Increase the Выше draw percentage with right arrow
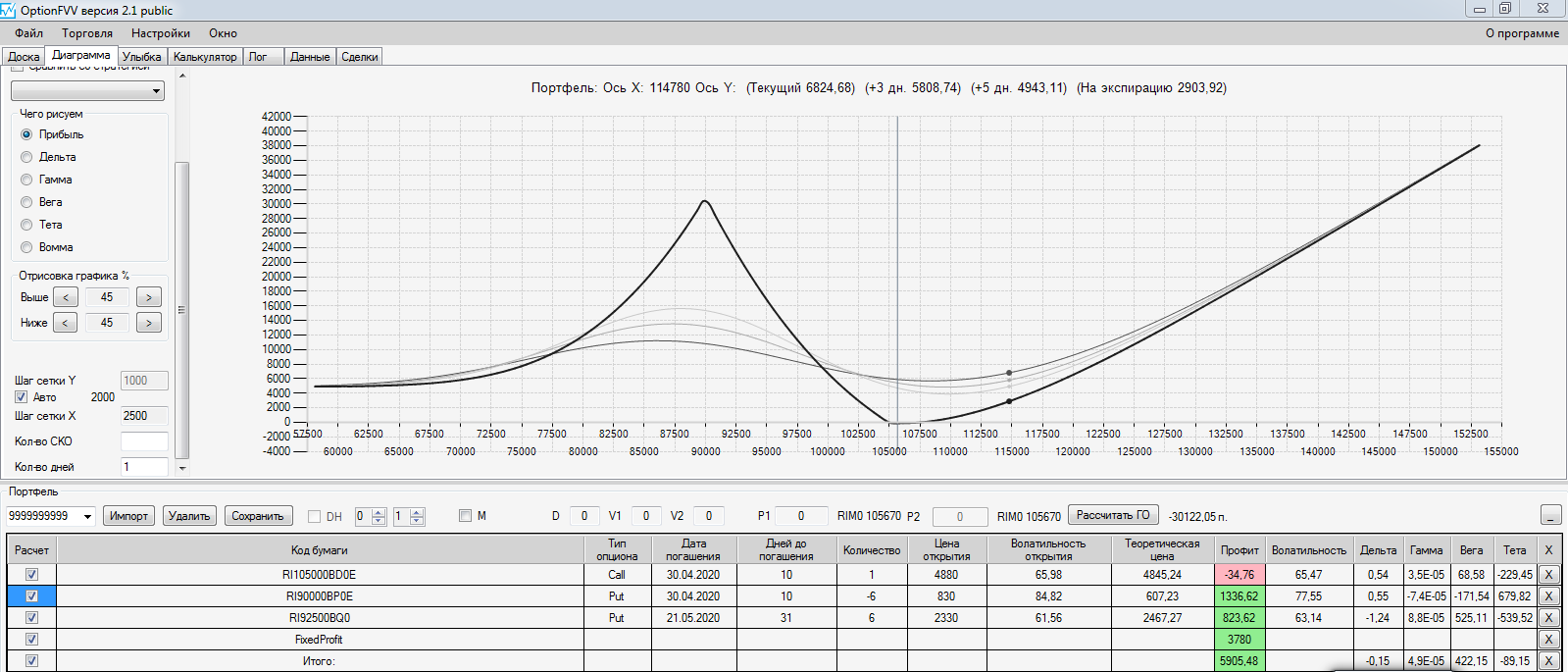 (x=149, y=297)
